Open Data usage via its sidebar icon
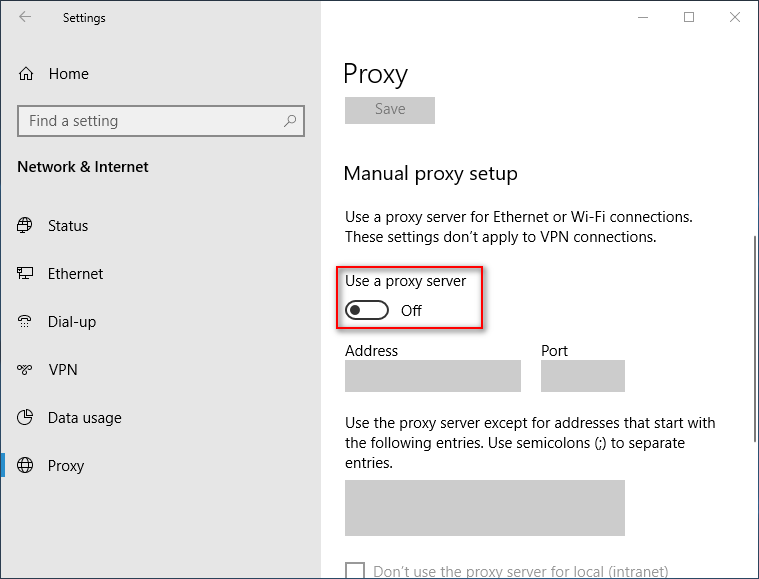The width and height of the screenshot is (759, 579). coord(26,418)
